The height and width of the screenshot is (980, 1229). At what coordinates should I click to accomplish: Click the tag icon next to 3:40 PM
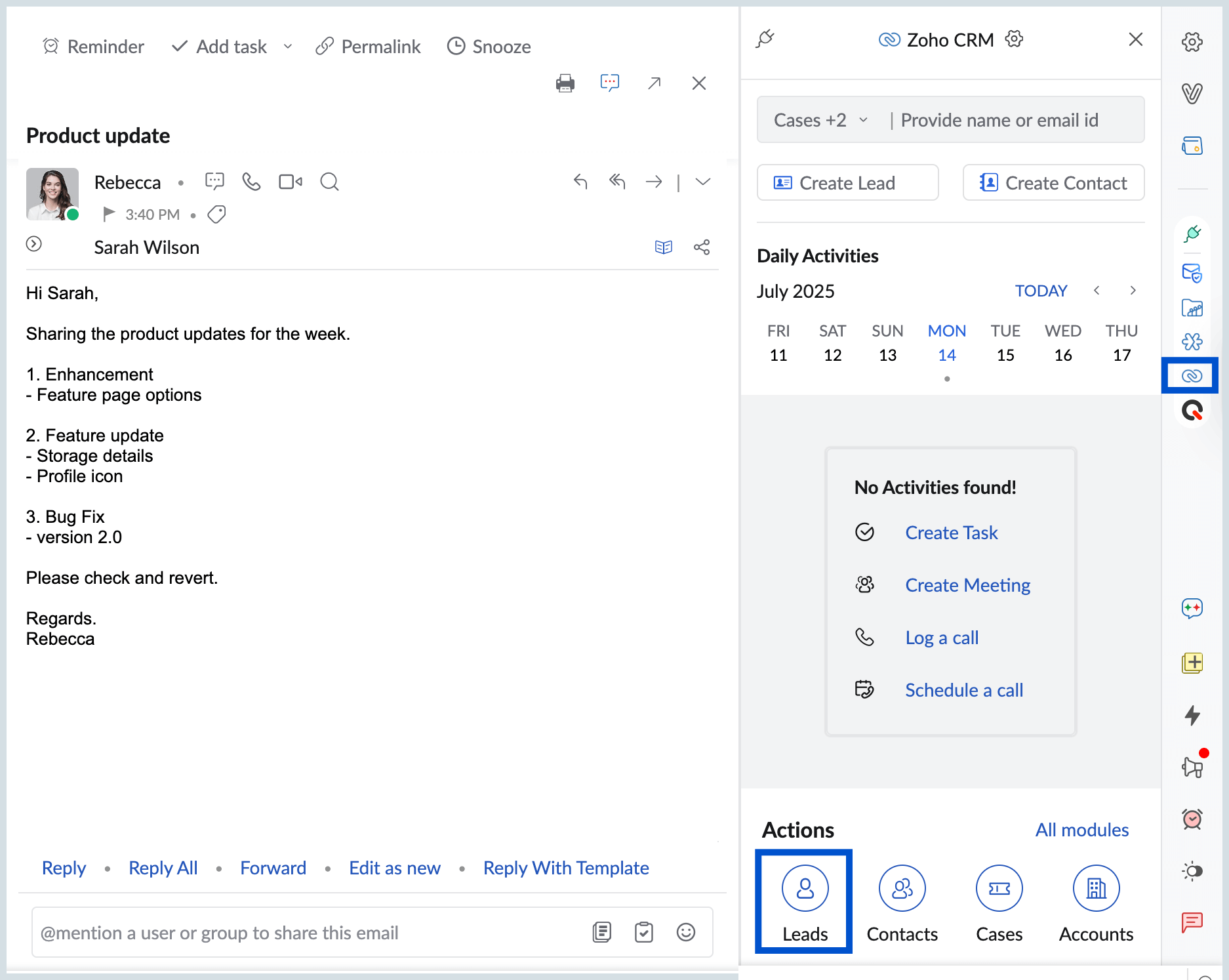[216, 214]
